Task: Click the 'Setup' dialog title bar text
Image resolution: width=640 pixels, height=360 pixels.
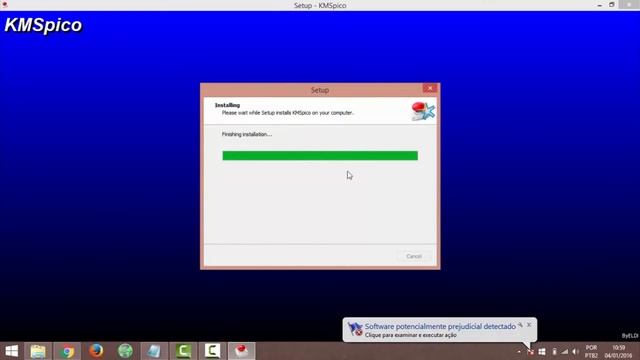Action: coord(320,90)
